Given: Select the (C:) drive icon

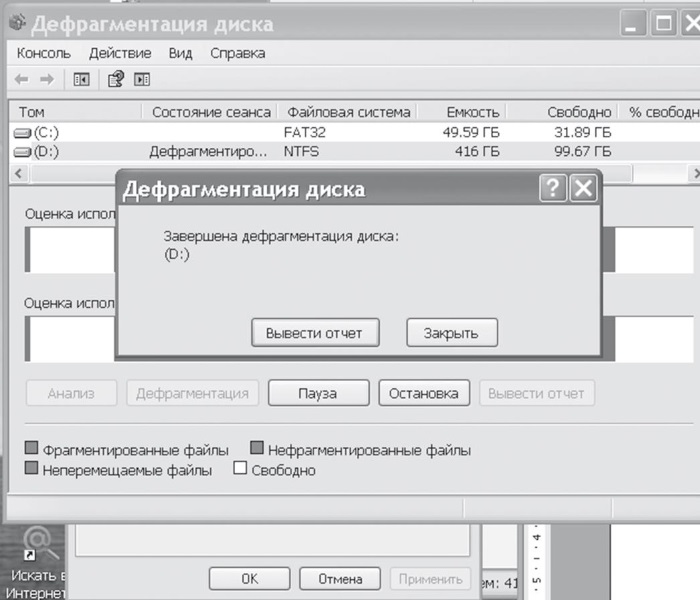Looking at the screenshot, I should 22,132.
